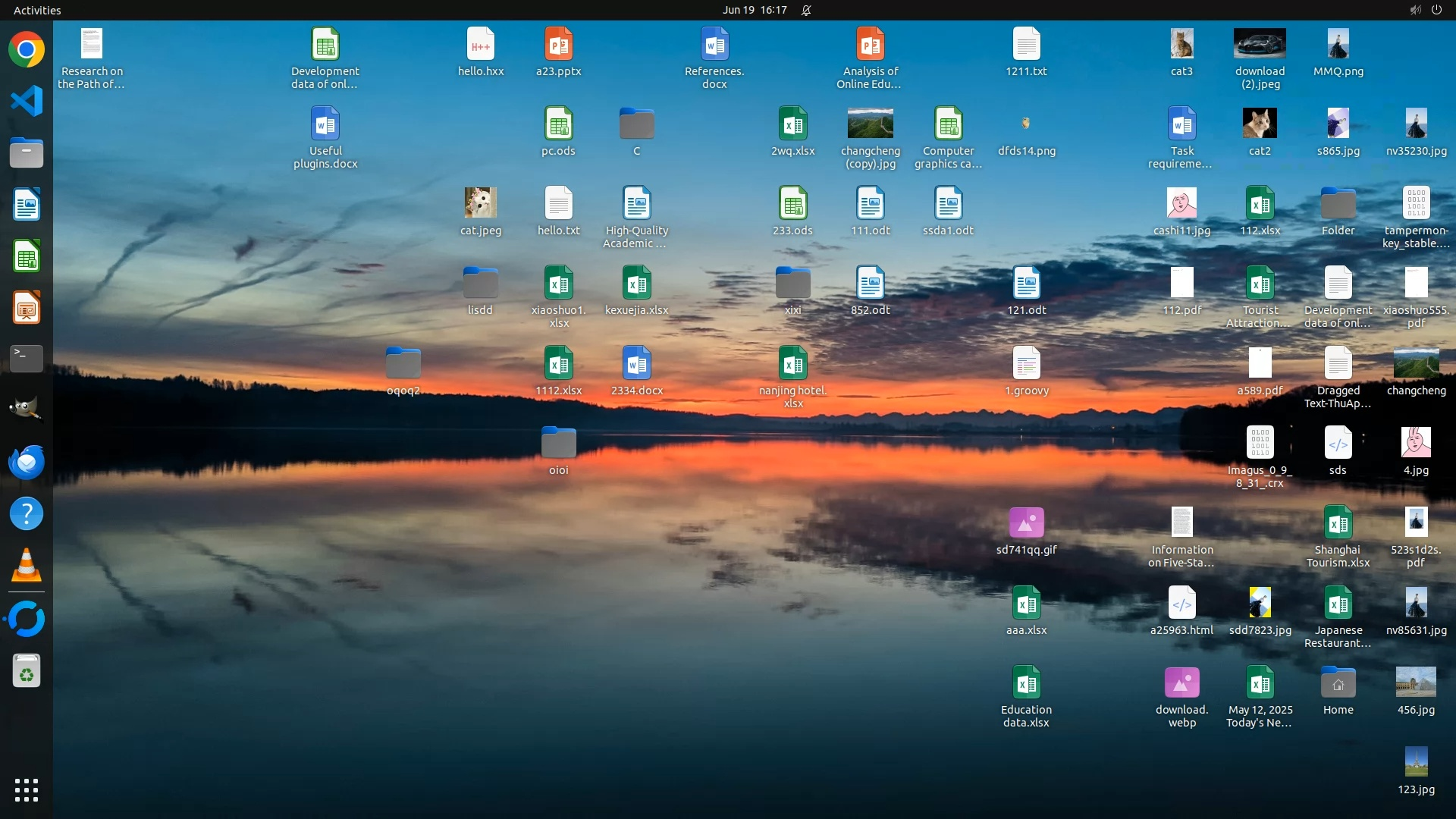Viewport: 1456px width, 819px height.
Task: Open system menu via power icon
Action: [1436, 10]
